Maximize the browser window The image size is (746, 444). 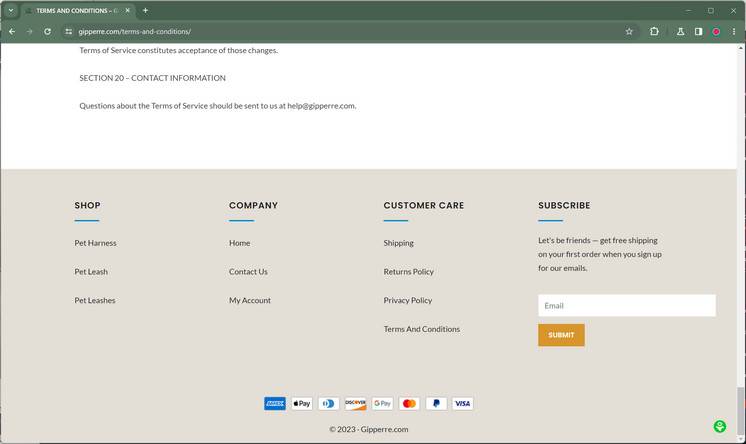(711, 10)
